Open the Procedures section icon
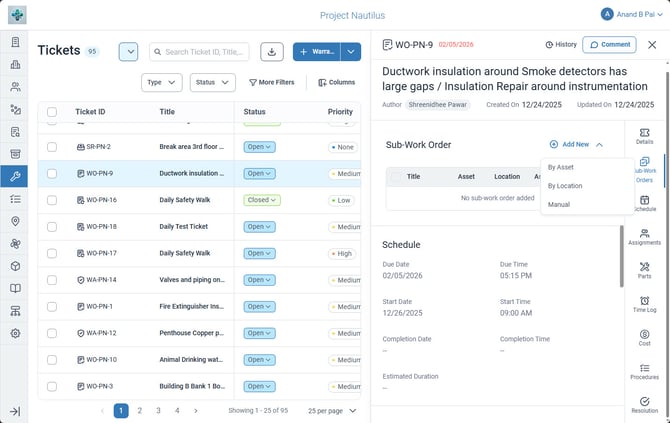 pyautogui.click(x=644, y=371)
